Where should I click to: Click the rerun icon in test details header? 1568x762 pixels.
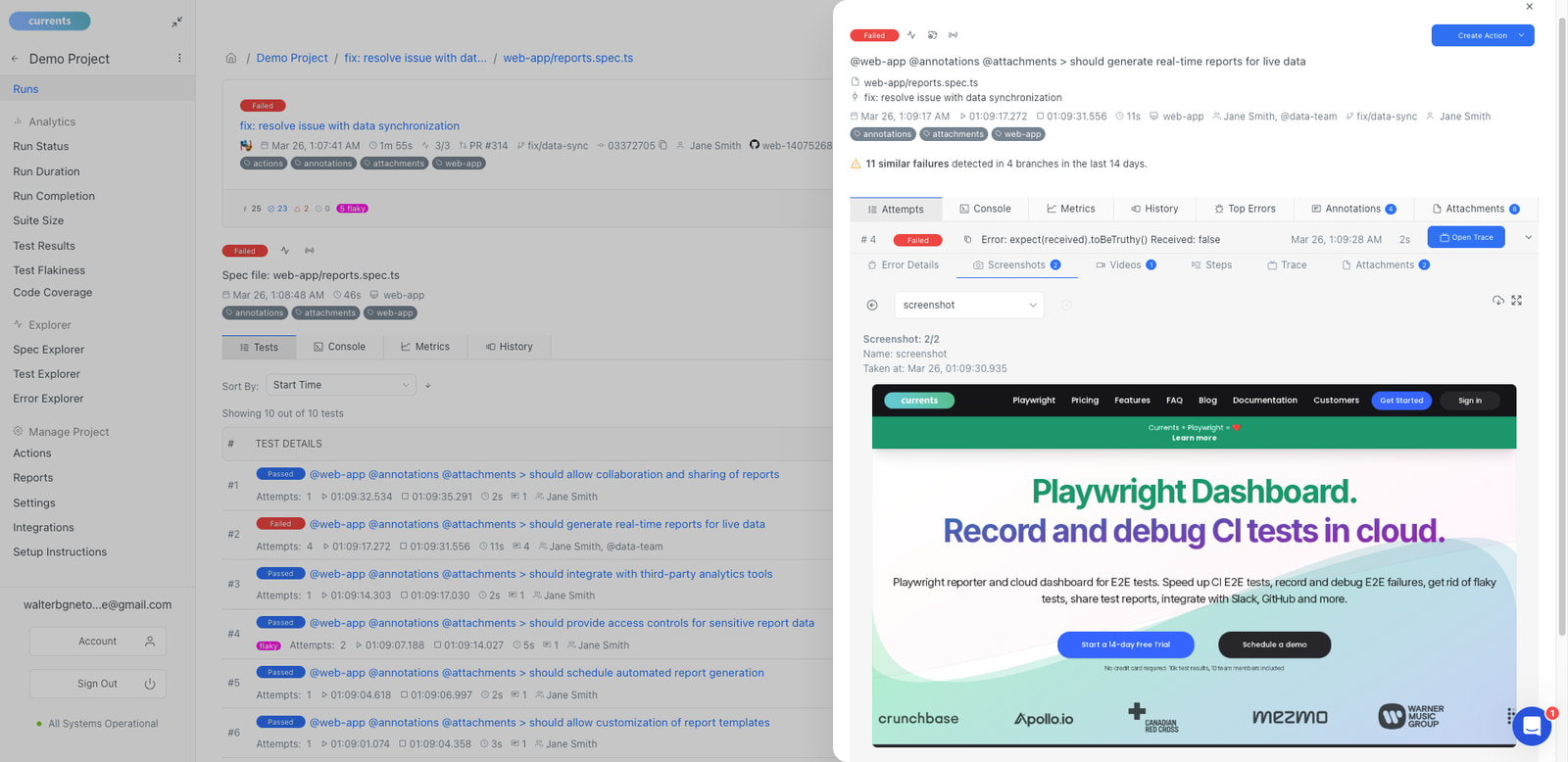pyautogui.click(x=932, y=35)
